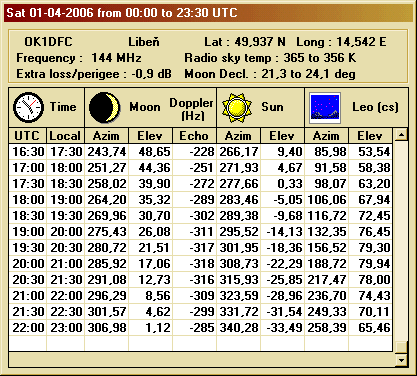The image size is (417, 376).
Task: Select the 20:00 UTC cell
Action: 28,264
